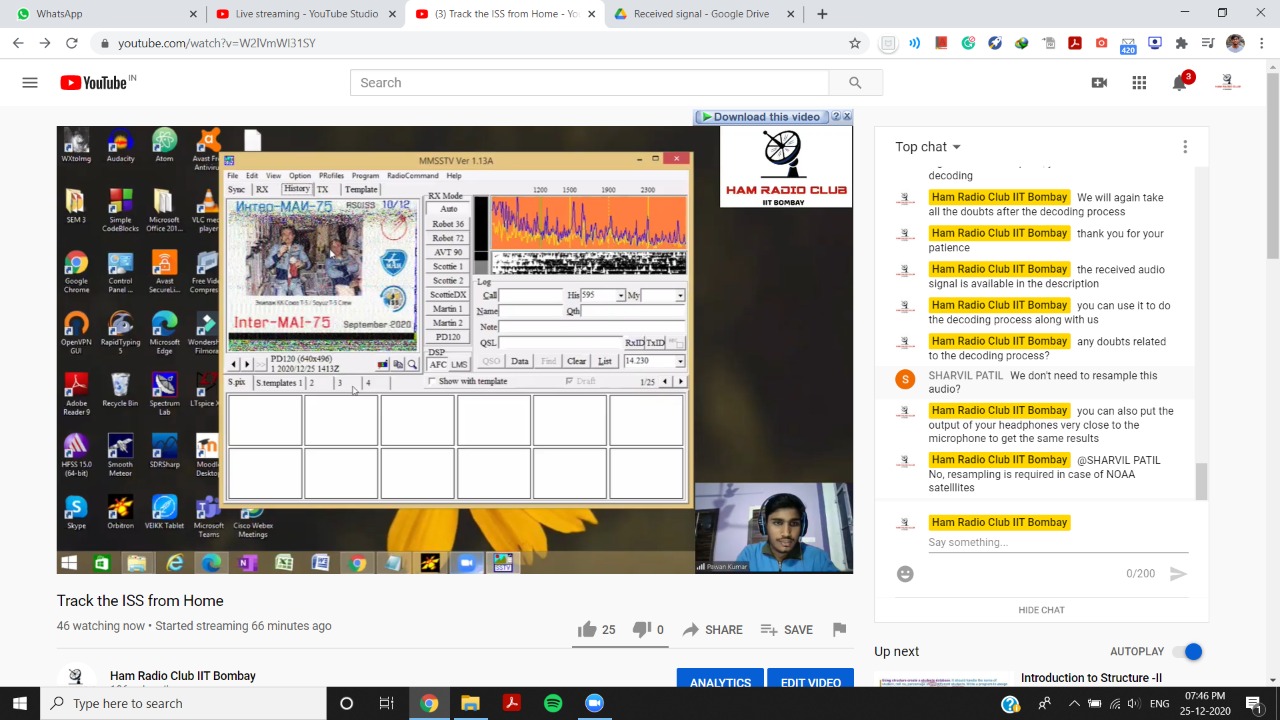Open the Adobe Acrobat extension

click(x=1075, y=43)
